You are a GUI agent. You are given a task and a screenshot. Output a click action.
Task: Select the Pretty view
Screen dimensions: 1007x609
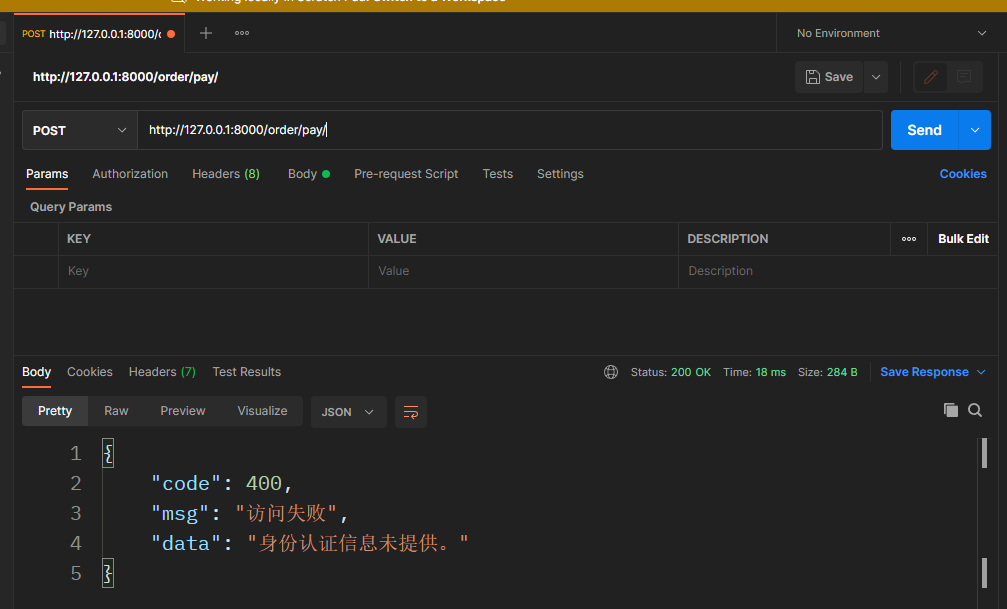click(55, 411)
